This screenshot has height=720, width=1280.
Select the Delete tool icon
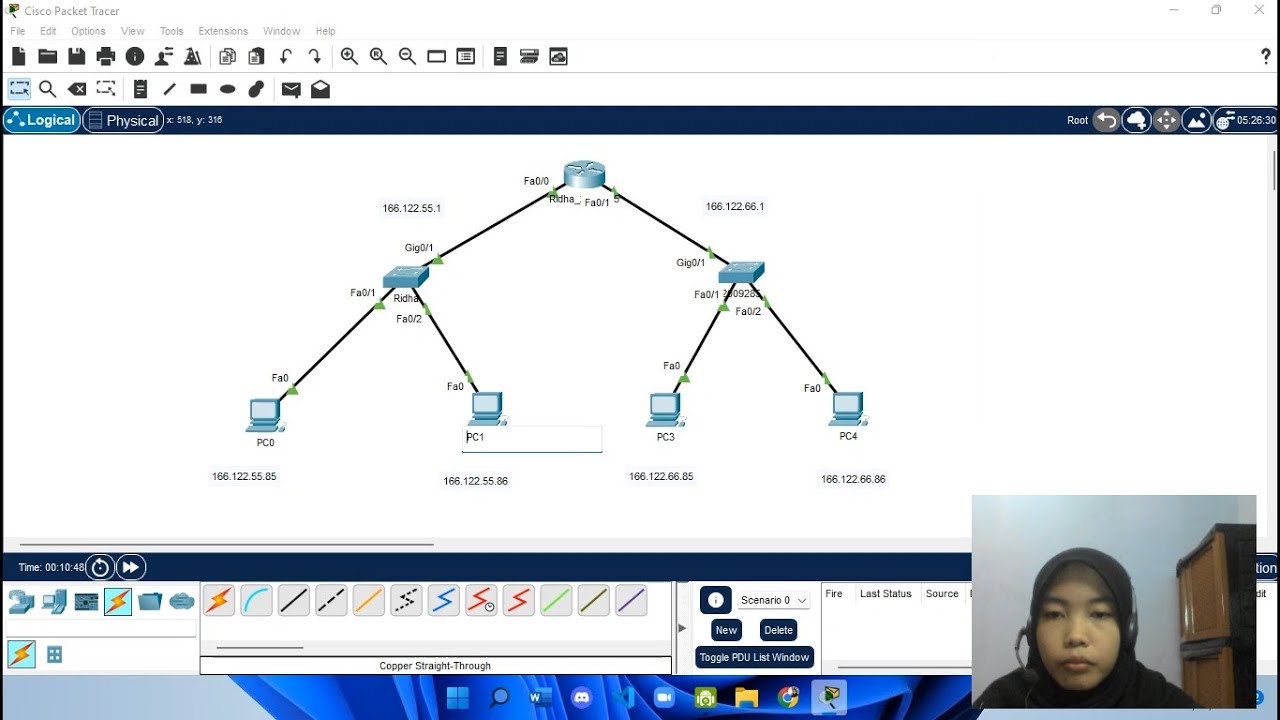(77, 89)
